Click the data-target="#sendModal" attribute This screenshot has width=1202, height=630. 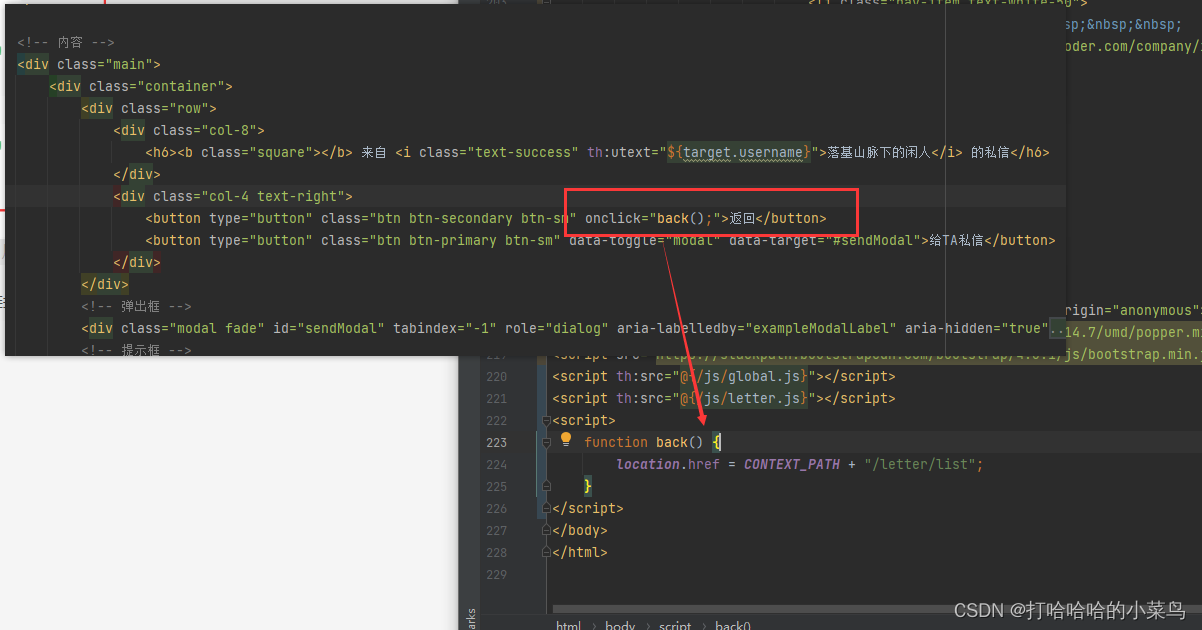[825, 240]
